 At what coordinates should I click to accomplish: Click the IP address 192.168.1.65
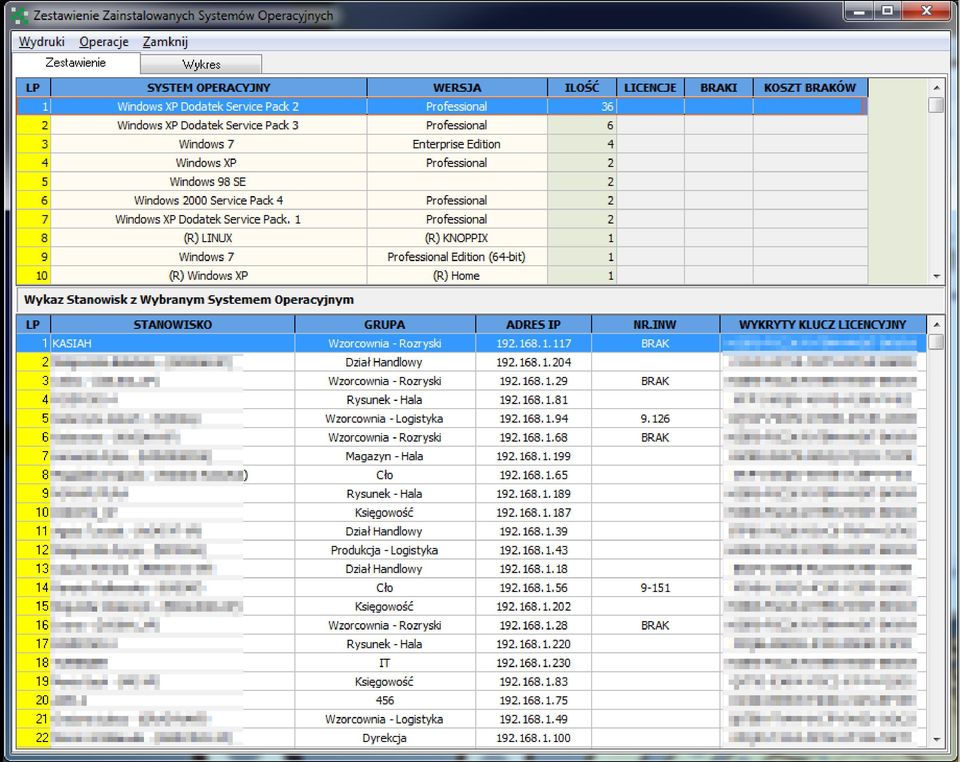tap(533, 475)
